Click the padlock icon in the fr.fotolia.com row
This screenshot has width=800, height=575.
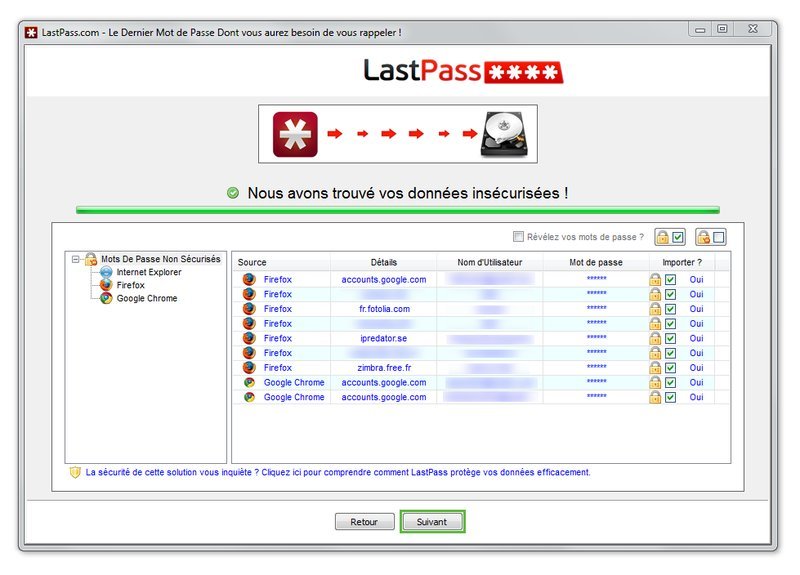pos(655,309)
